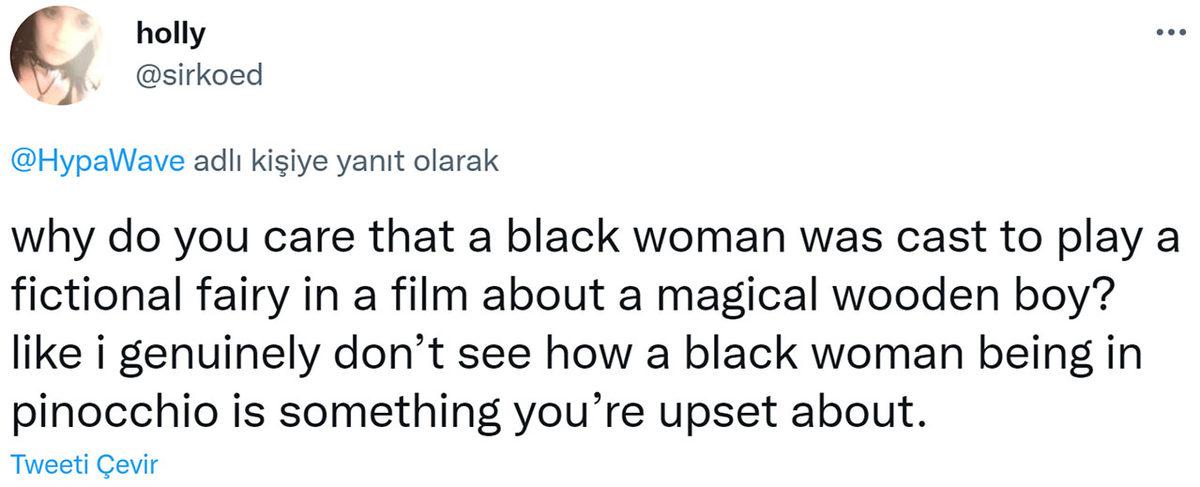Viewport: 1200px width, 487px height.
Task: Open the tweet's three-dot more options menu
Action: tap(1165, 33)
